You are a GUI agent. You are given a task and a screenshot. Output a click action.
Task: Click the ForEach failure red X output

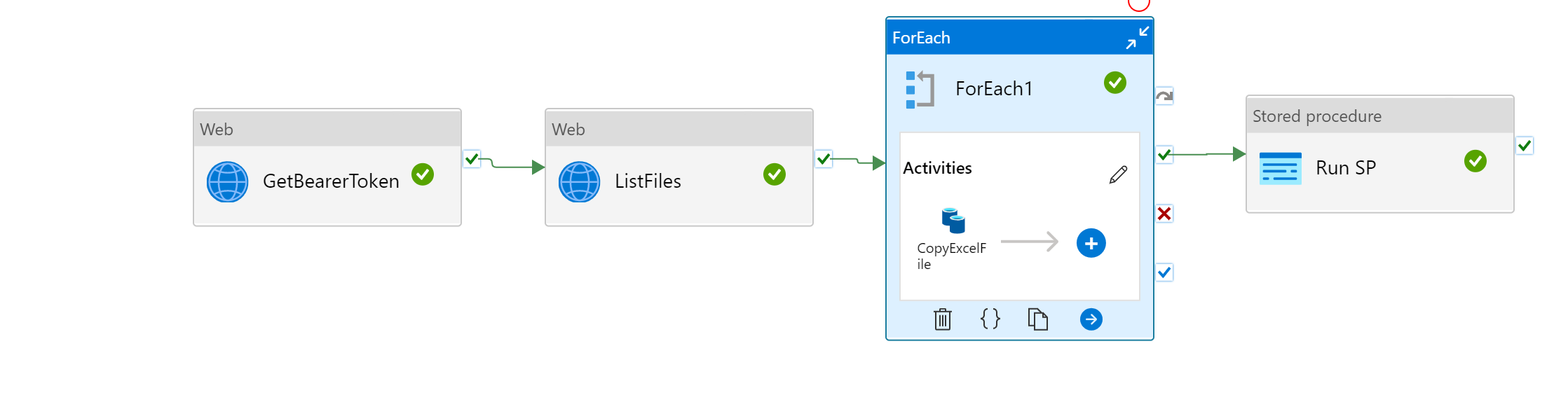click(1164, 214)
